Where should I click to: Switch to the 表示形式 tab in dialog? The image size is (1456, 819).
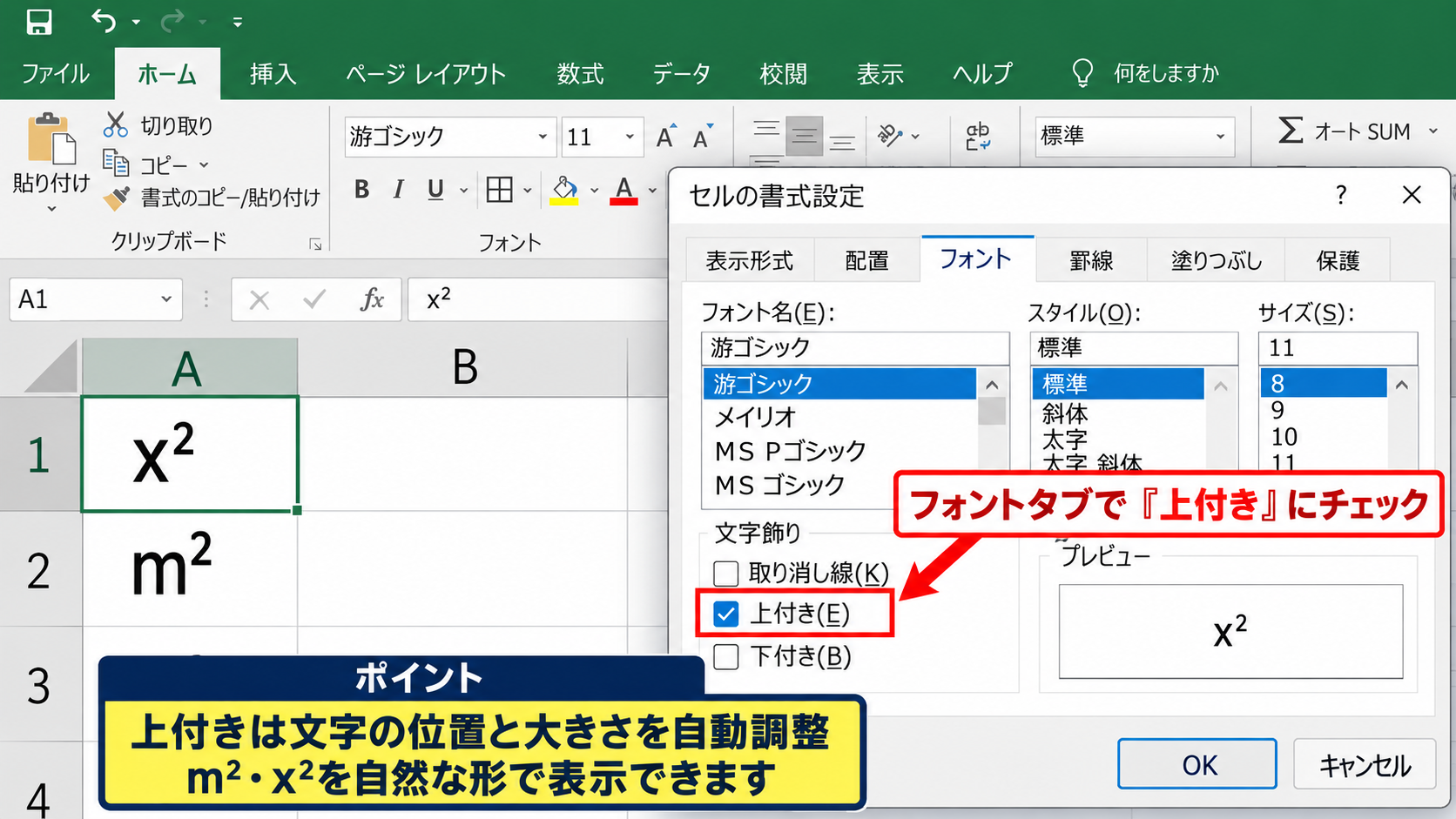click(750, 260)
